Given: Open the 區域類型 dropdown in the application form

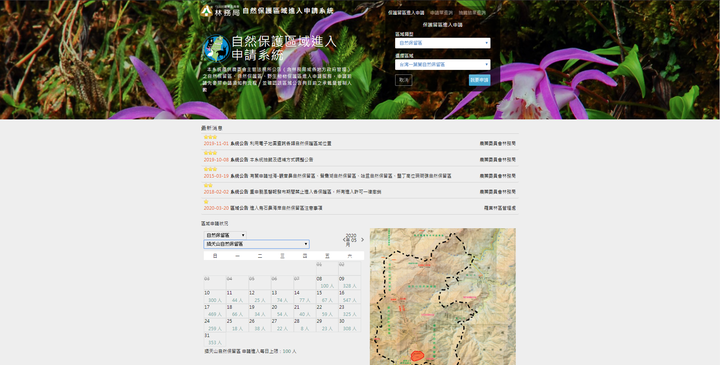Looking at the screenshot, I should [443, 43].
